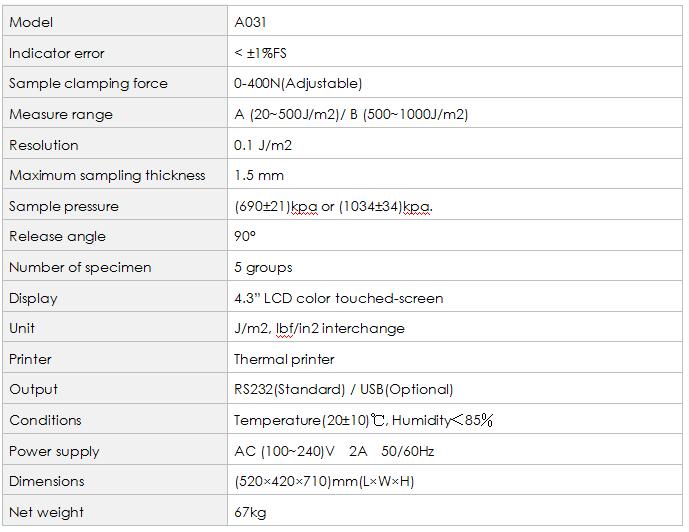Image resolution: width=689 pixels, height=532 pixels.
Task: Select the 0.1 J/m2 resolution value
Action: coord(263,145)
